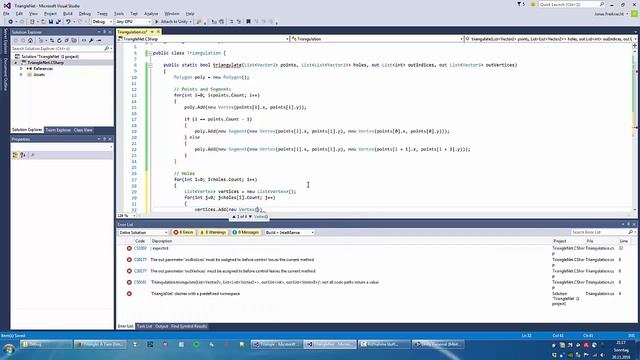Click the search magnifier in Solution Explorer
Screen dimensions: 640x360
[107, 49]
